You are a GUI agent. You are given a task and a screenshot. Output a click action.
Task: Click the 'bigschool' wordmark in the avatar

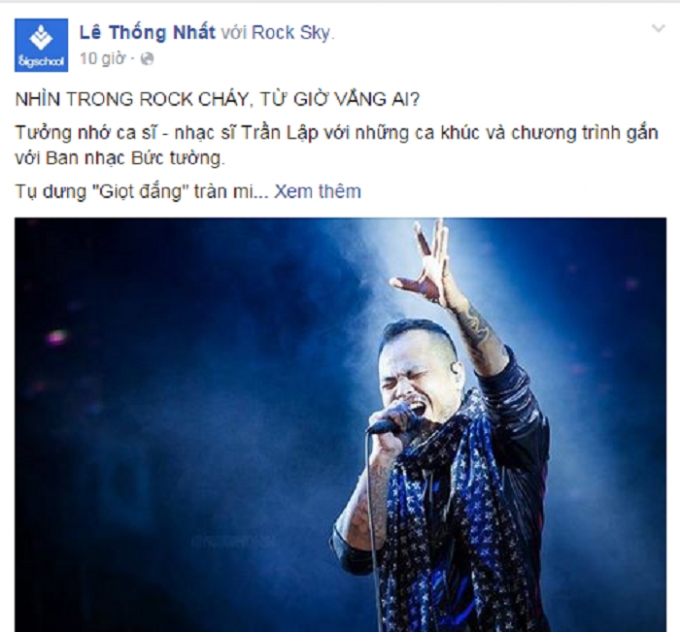[41, 62]
